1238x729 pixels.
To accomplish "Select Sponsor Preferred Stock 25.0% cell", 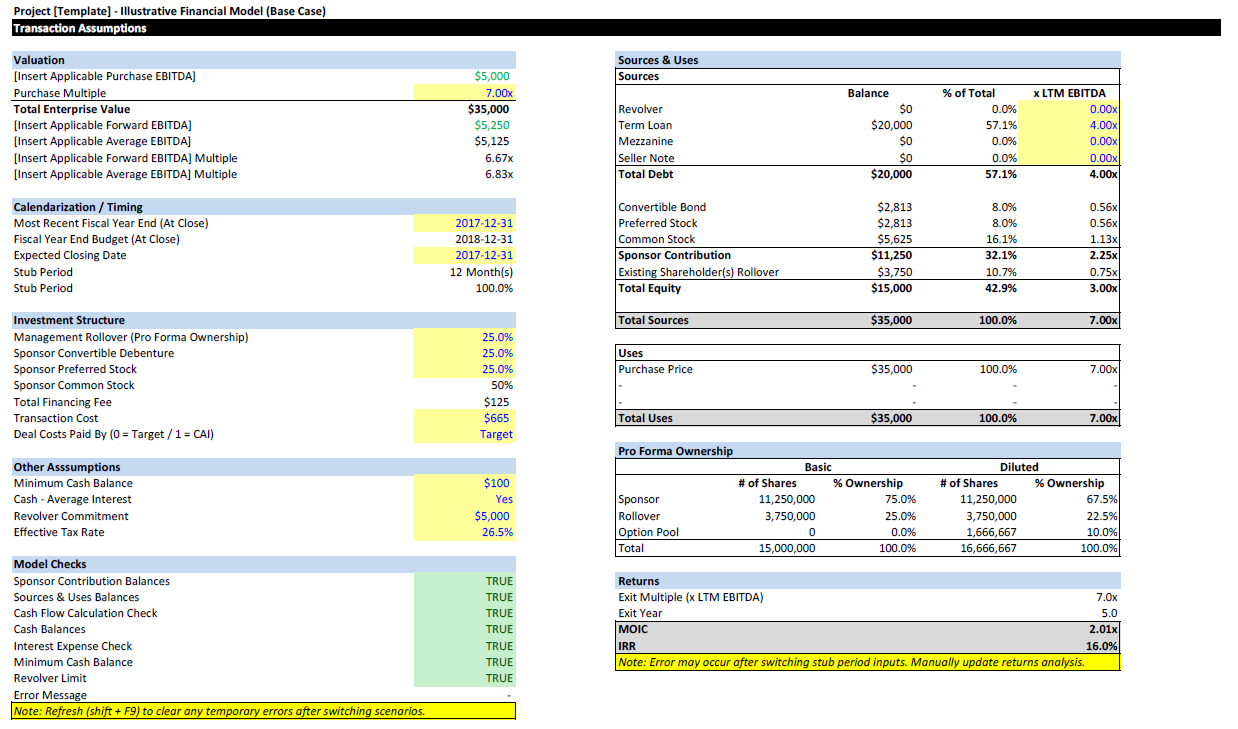I will point(464,369).
